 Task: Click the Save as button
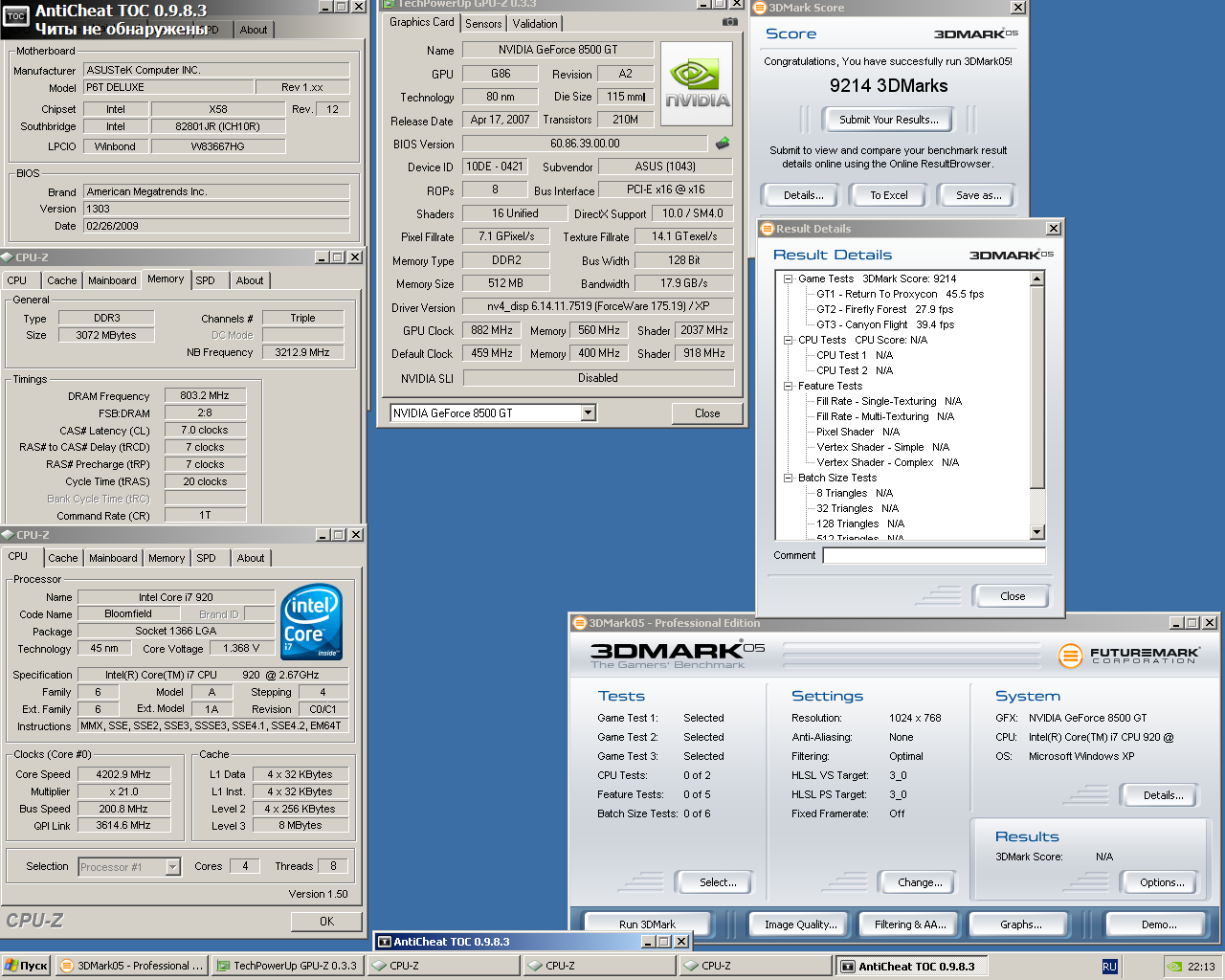(x=978, y=195)
